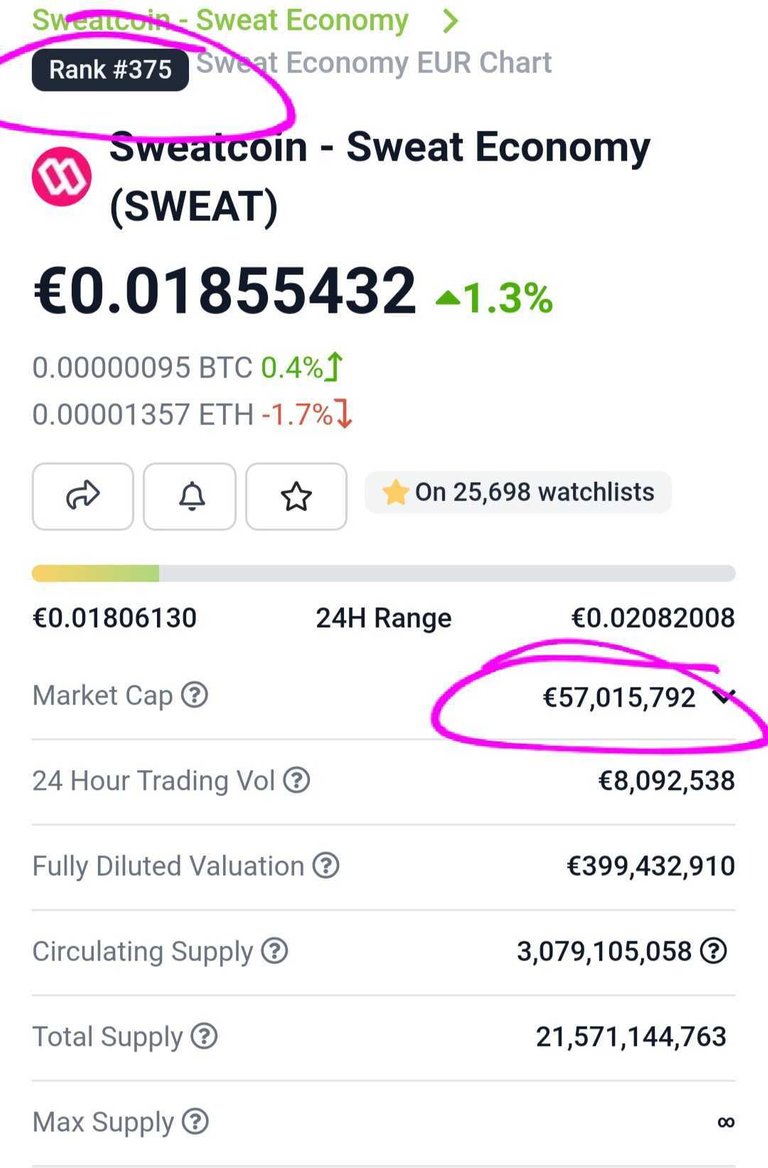Viewport: 768px width, 1168px height.
Task: Open Total Supply help question icon
Action: [x=204, y=1036]
